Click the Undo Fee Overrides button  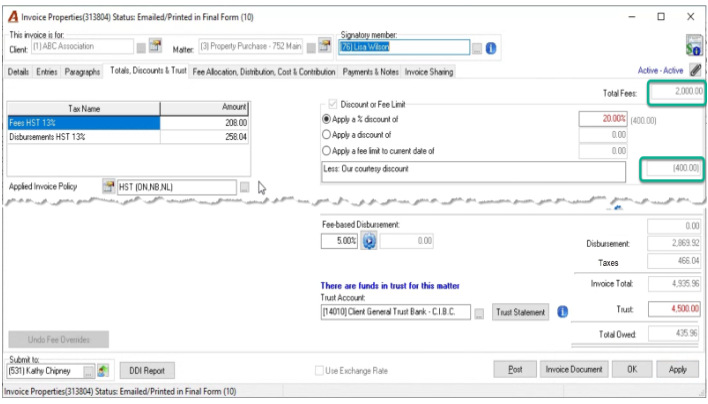pyautogui.click(x=59, y=339)
